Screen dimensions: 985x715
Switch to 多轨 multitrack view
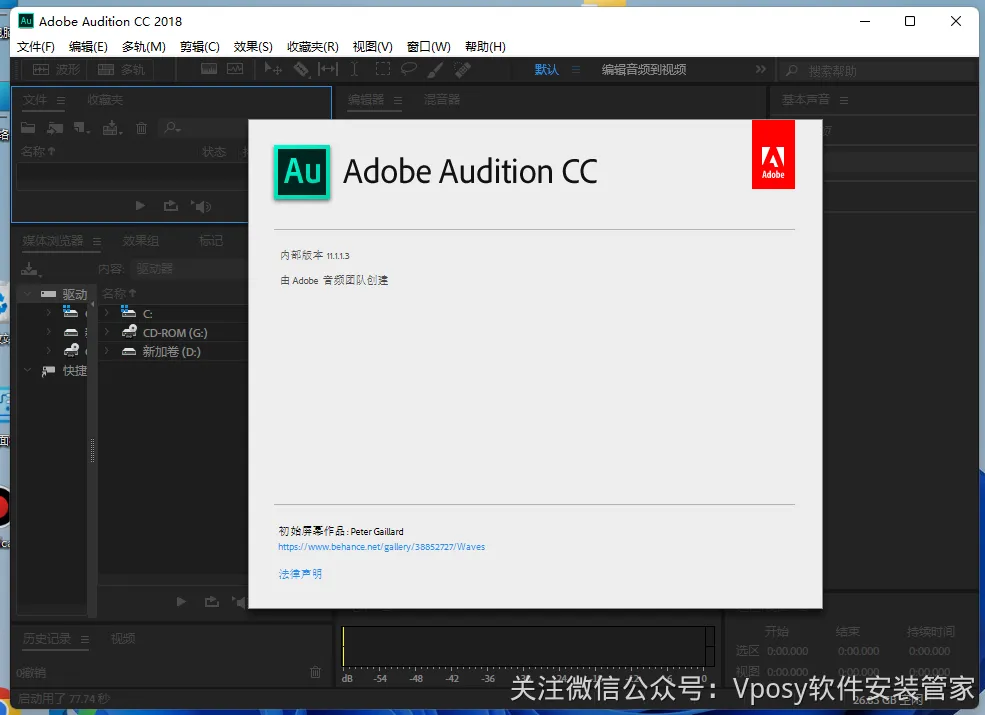pyautogui.click(x=121, y=69)
